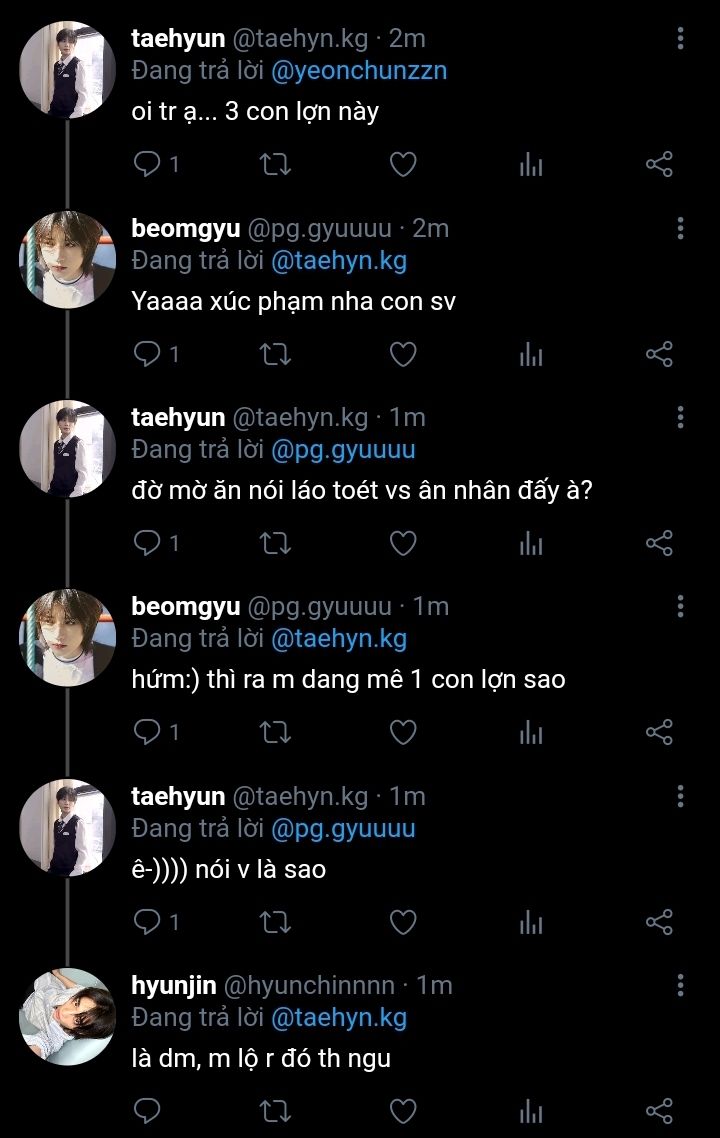Open taehyun's profile name on first tweet

(178, 39)
